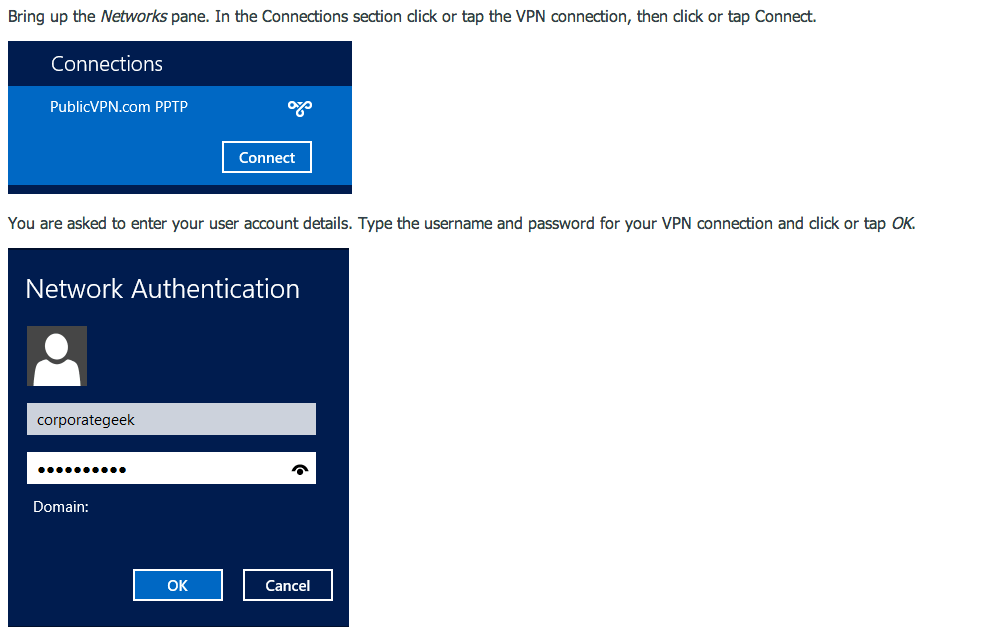Click Connect on the selected VPN connection

266,157
